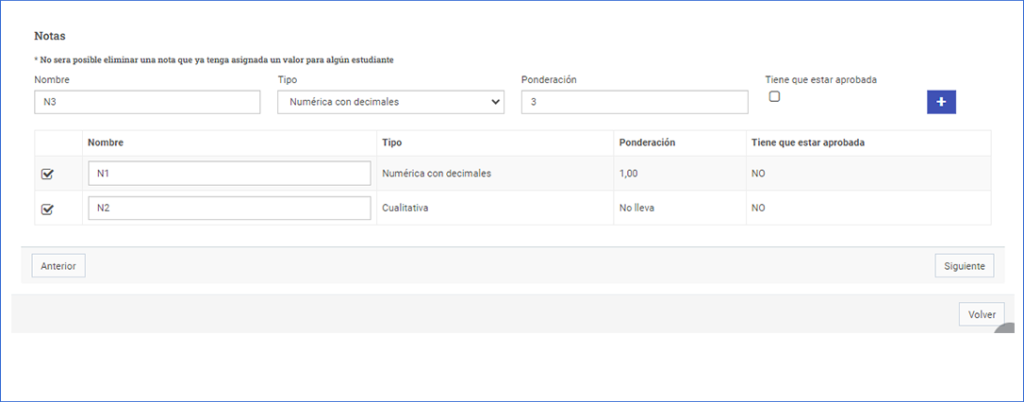
Task: Click the Tipo column header in the table
Action: (x=392, y=143)
